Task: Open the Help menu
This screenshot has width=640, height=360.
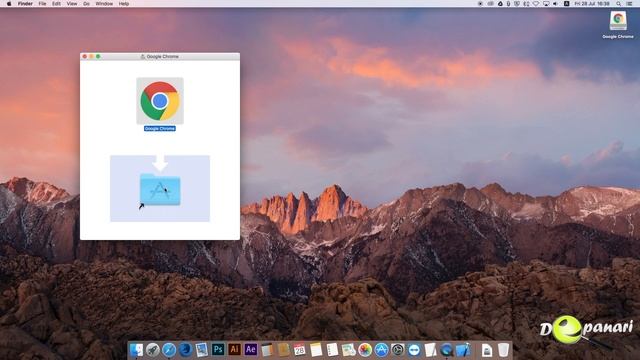Action: pyautogui.click(x=124, y=4)
